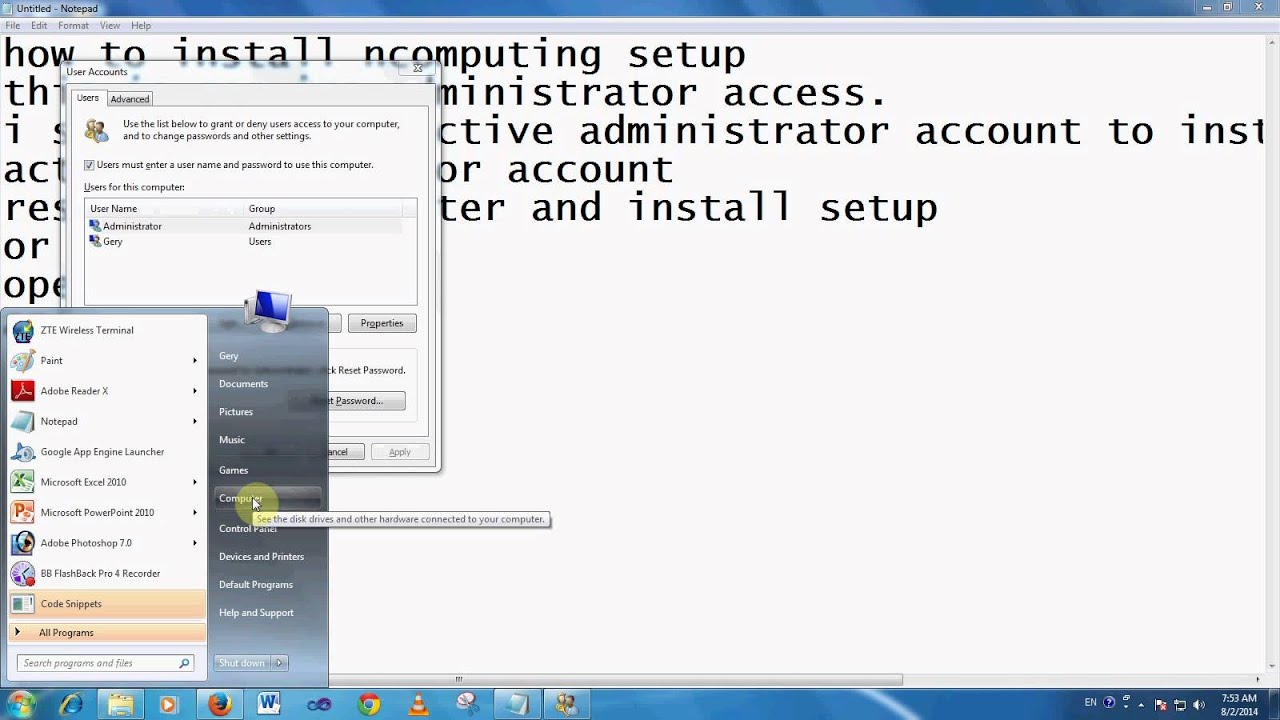This screenshot has width=1280, height=720.
Task: Open Documents from Start menu
Action: click(243, 384)
